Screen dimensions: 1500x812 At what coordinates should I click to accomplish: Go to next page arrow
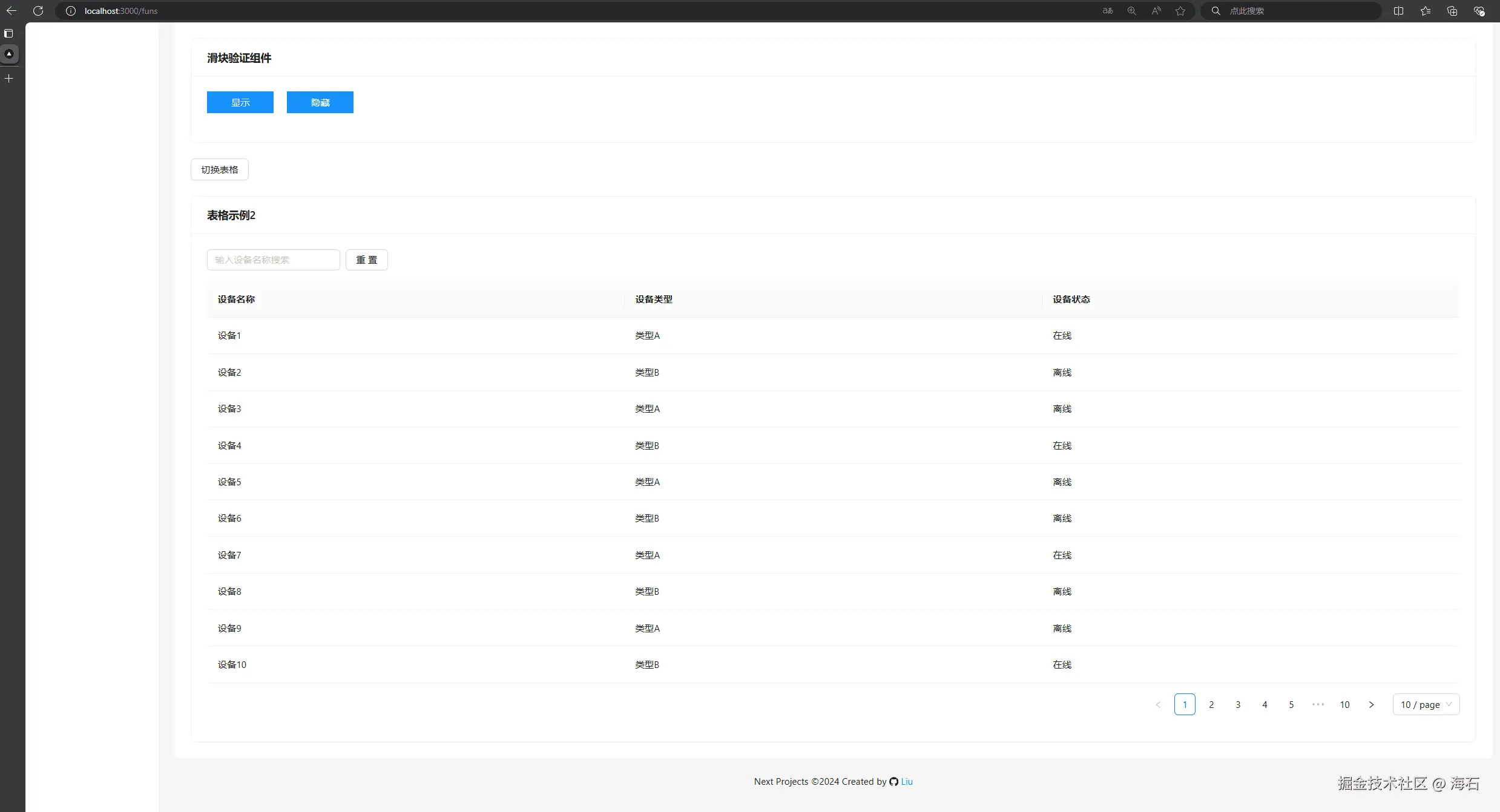tap(1371, 704)
